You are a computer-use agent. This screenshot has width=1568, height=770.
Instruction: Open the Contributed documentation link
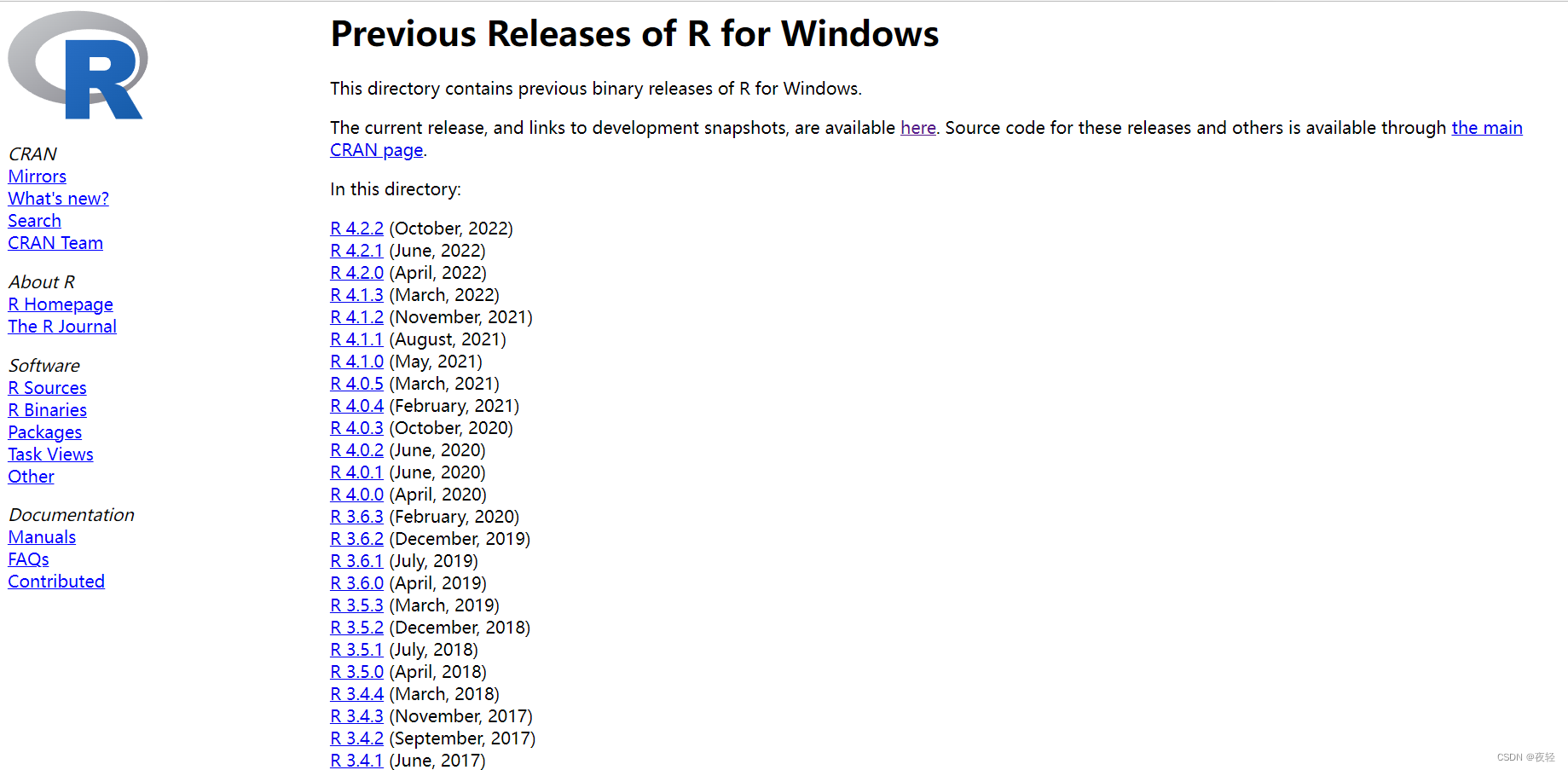tap(56, 582)
